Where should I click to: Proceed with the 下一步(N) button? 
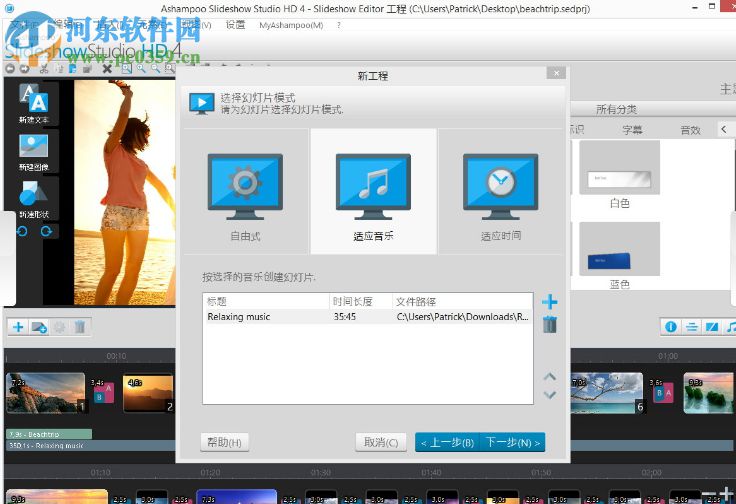click(x=513, y=442)
